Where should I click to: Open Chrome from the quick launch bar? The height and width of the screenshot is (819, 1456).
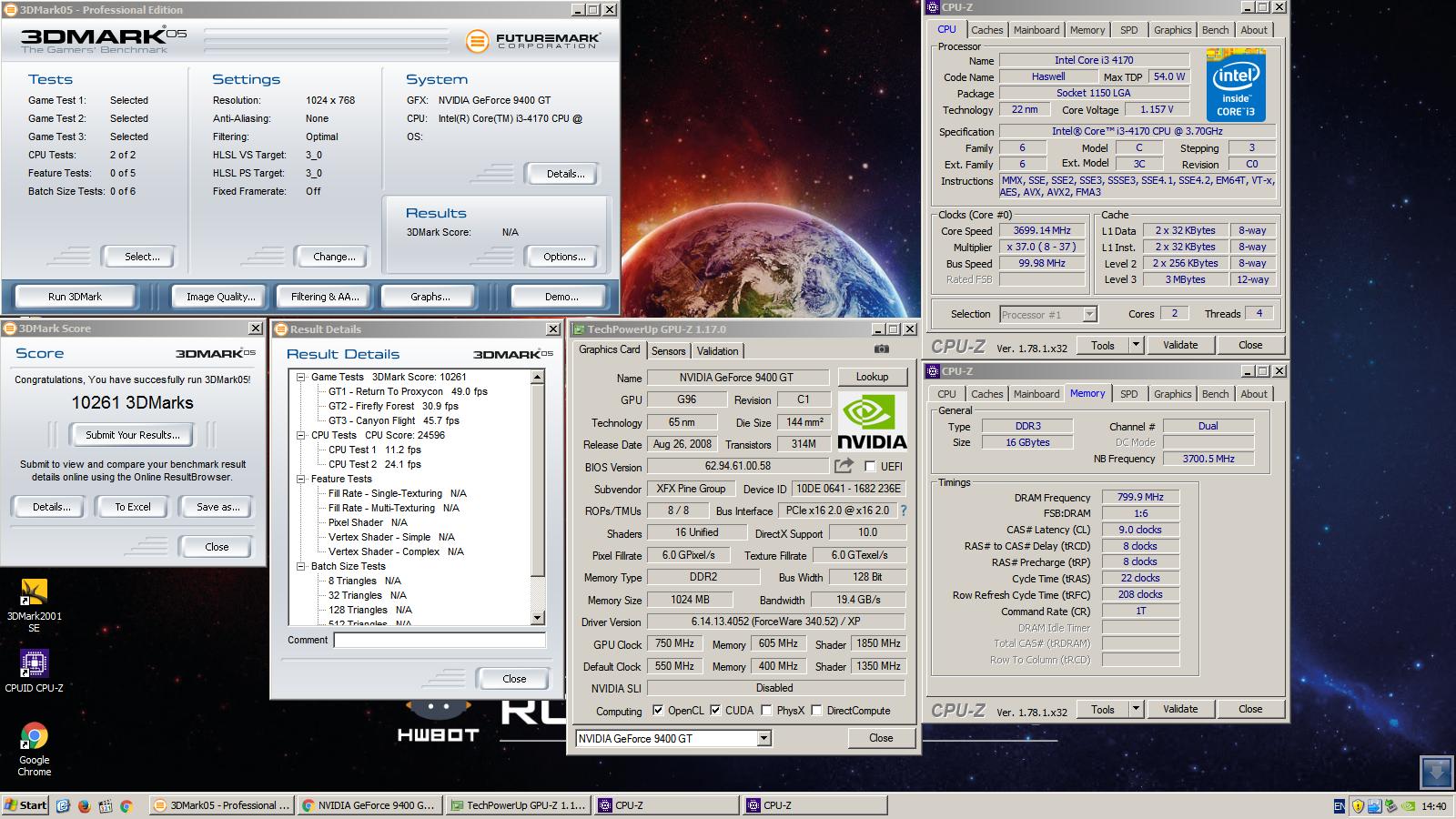126,805
